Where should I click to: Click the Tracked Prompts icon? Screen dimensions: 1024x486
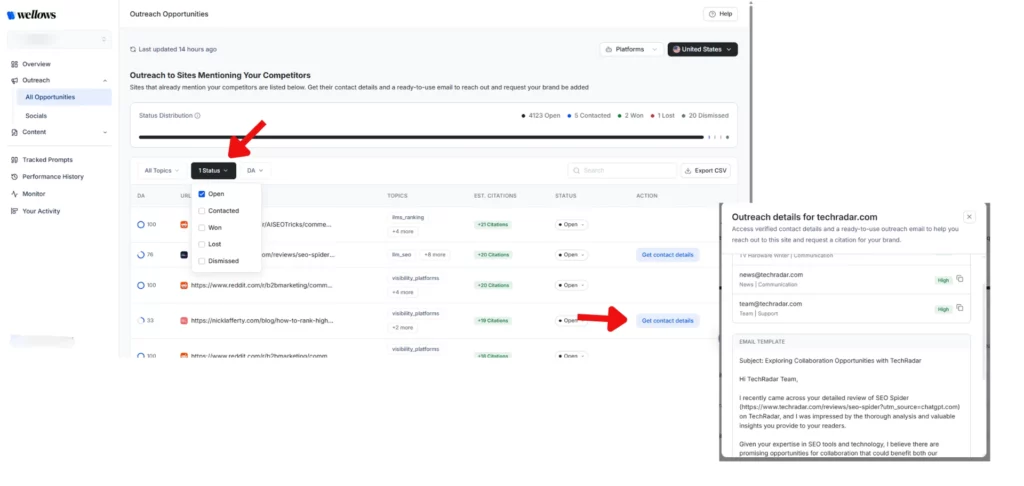click(x=14, y=159)
